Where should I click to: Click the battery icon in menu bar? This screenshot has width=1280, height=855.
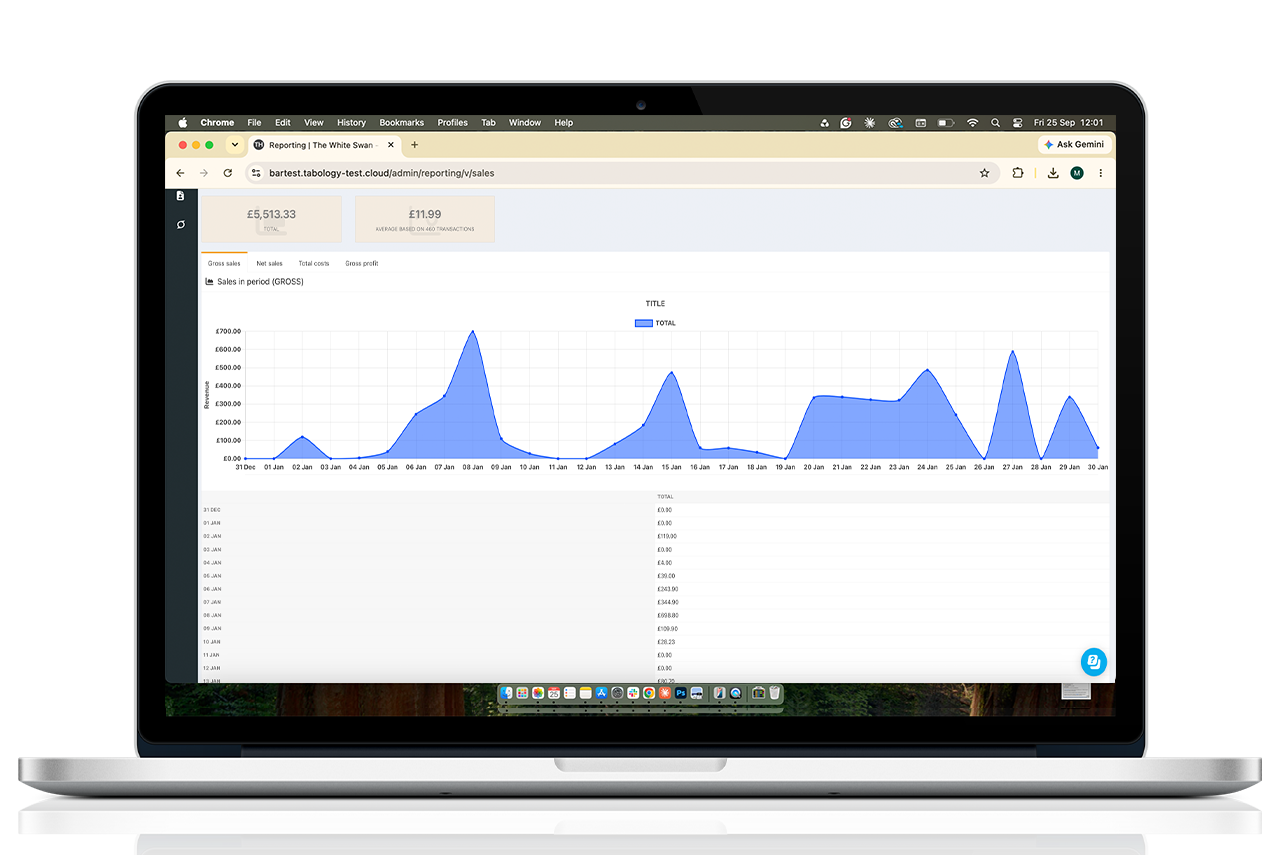pyautogui.click(x=945, y=123)
